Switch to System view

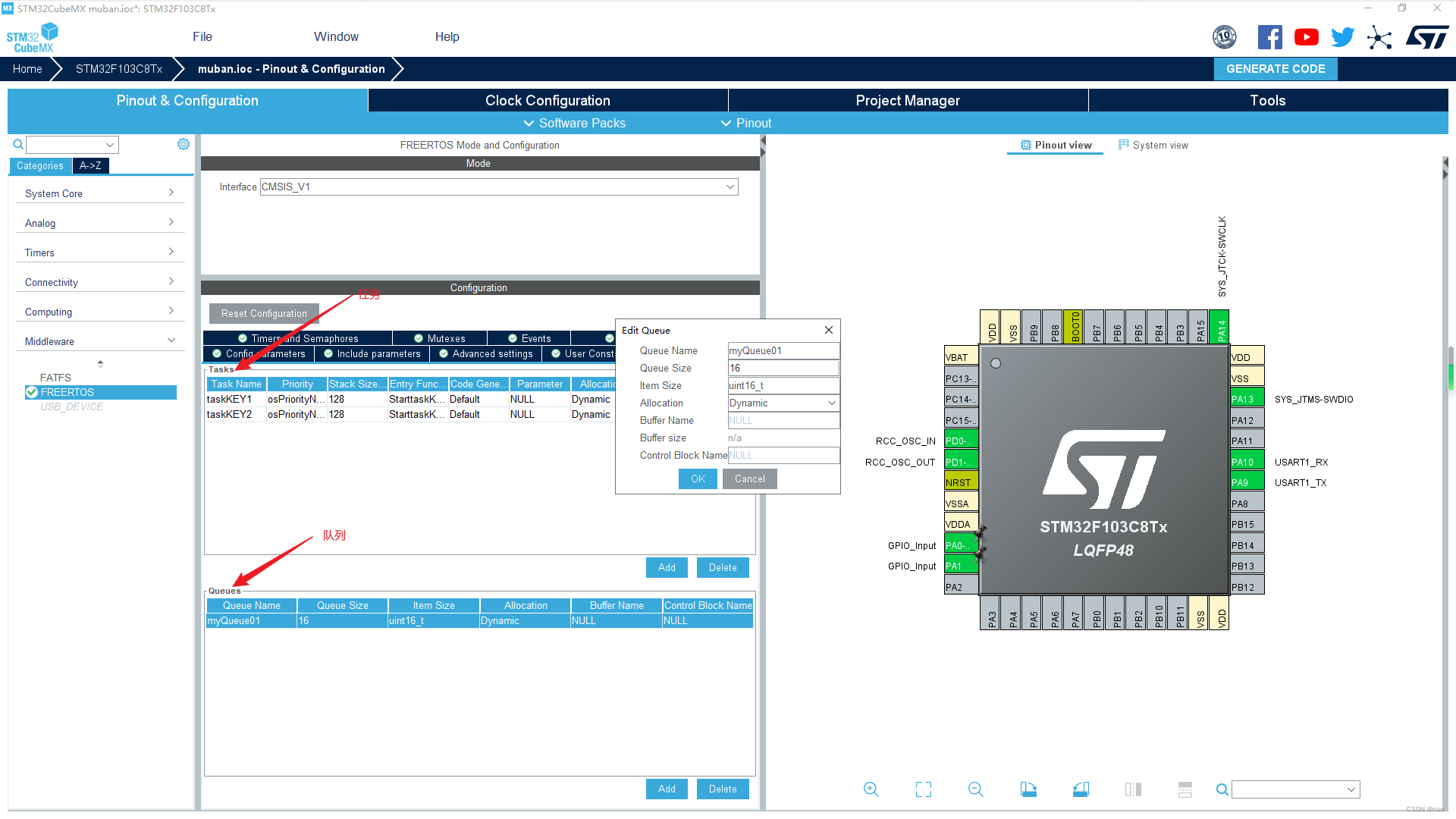1153,145
